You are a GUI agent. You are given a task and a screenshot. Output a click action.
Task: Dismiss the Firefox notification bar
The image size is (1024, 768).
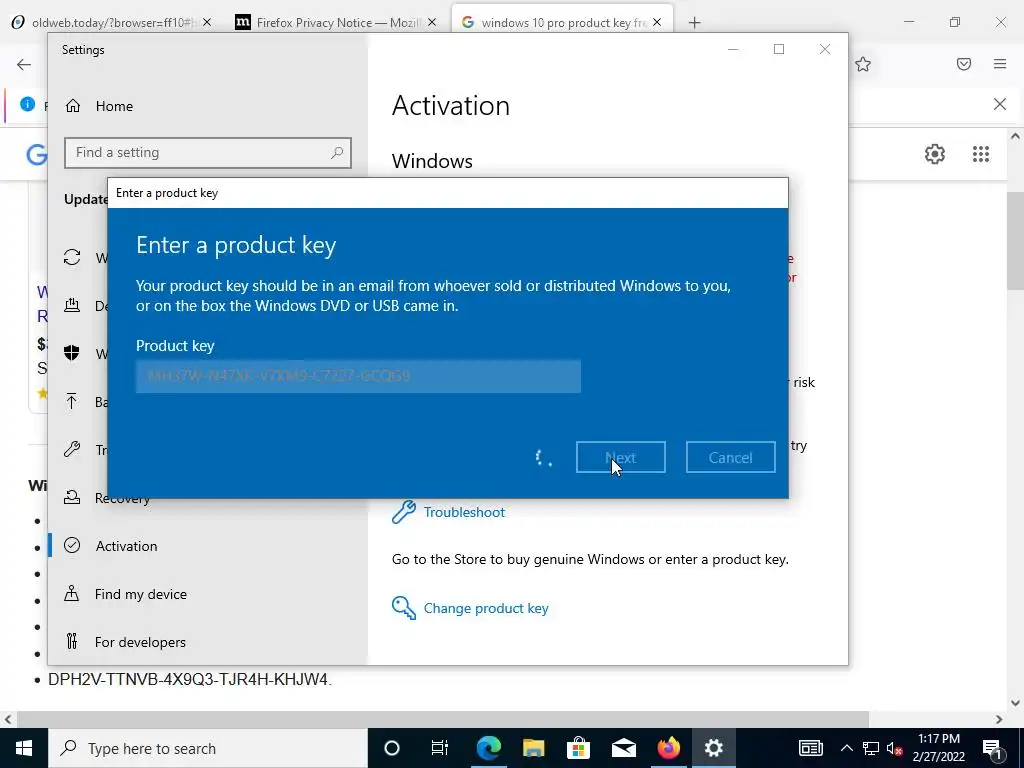(1000, 104)
